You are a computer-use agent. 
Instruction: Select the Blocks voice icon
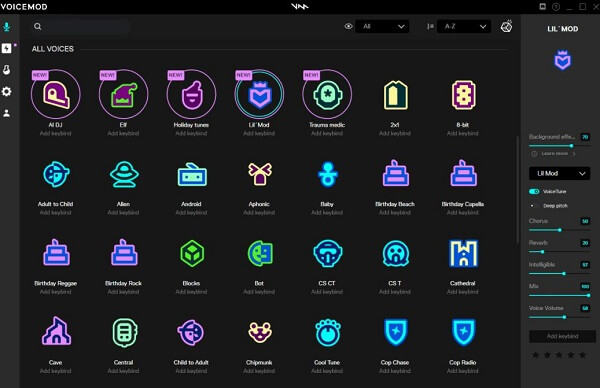(192, 253)
